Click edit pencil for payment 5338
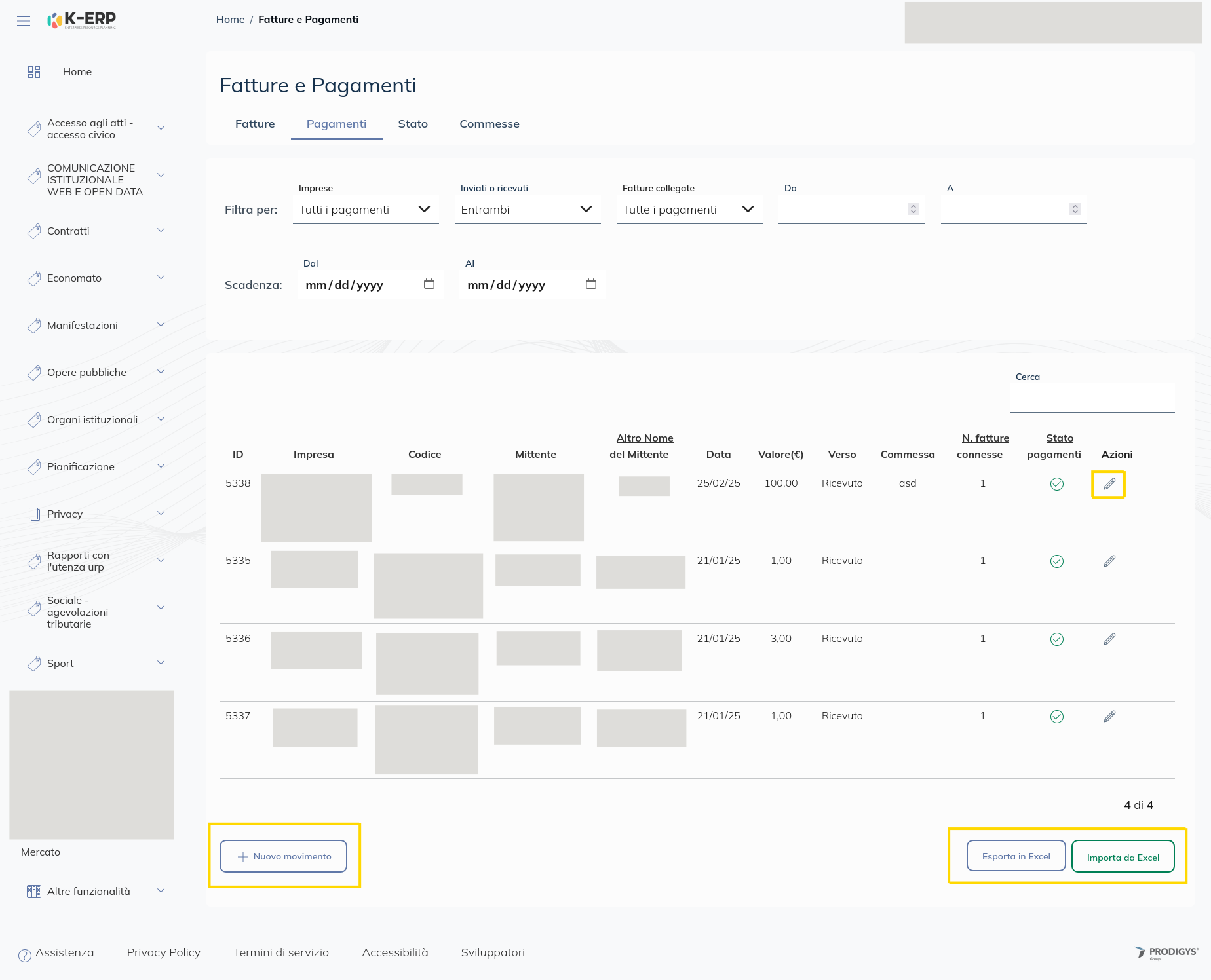Viewport: 1211px width, 980px height. (x=1109, y=484)
